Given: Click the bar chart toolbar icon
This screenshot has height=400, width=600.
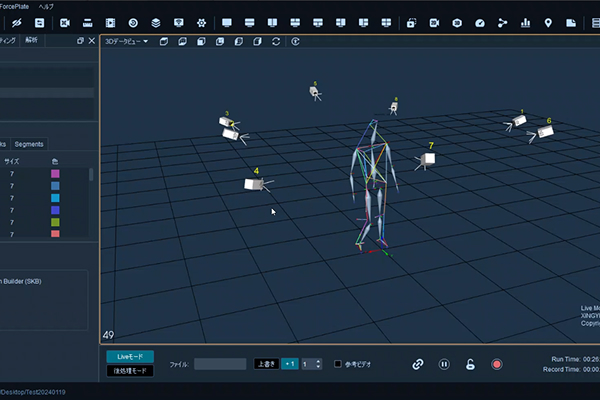Looking at the screenshot, I should (525, 22).
